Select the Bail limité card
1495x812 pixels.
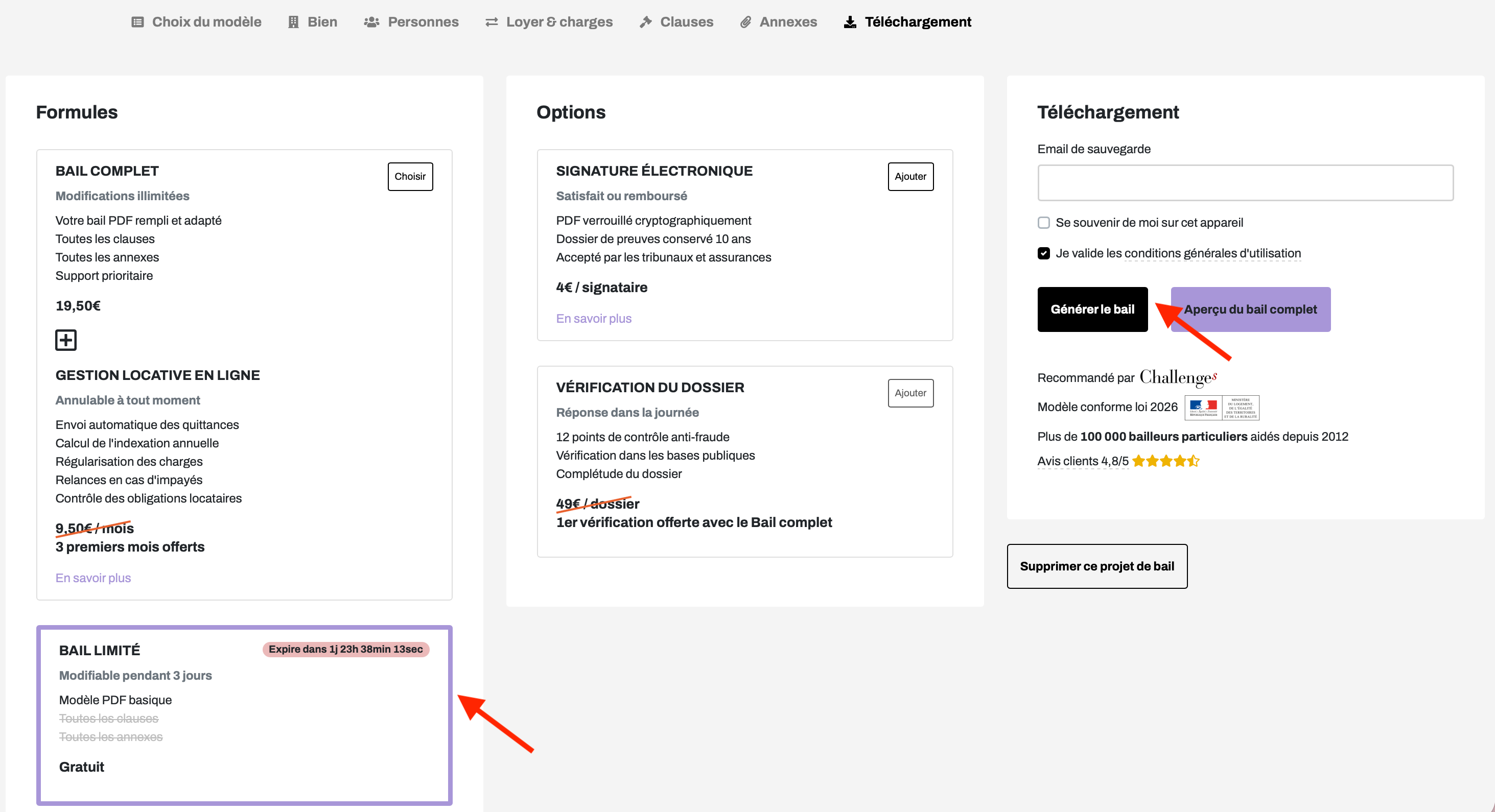244,715
